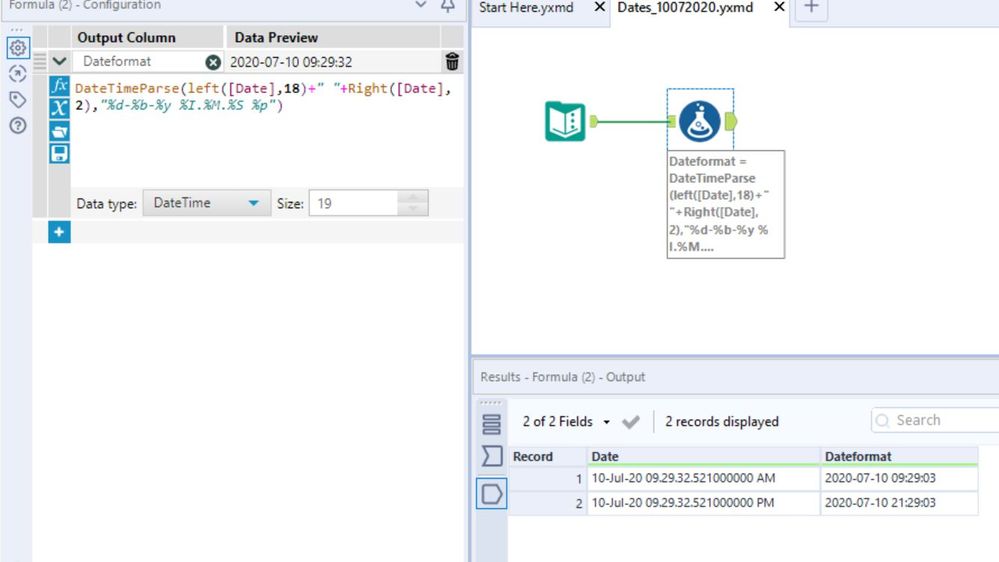Open the Navigation icon in config sidebar
The image size is (999, 562).
coord(18,73)
